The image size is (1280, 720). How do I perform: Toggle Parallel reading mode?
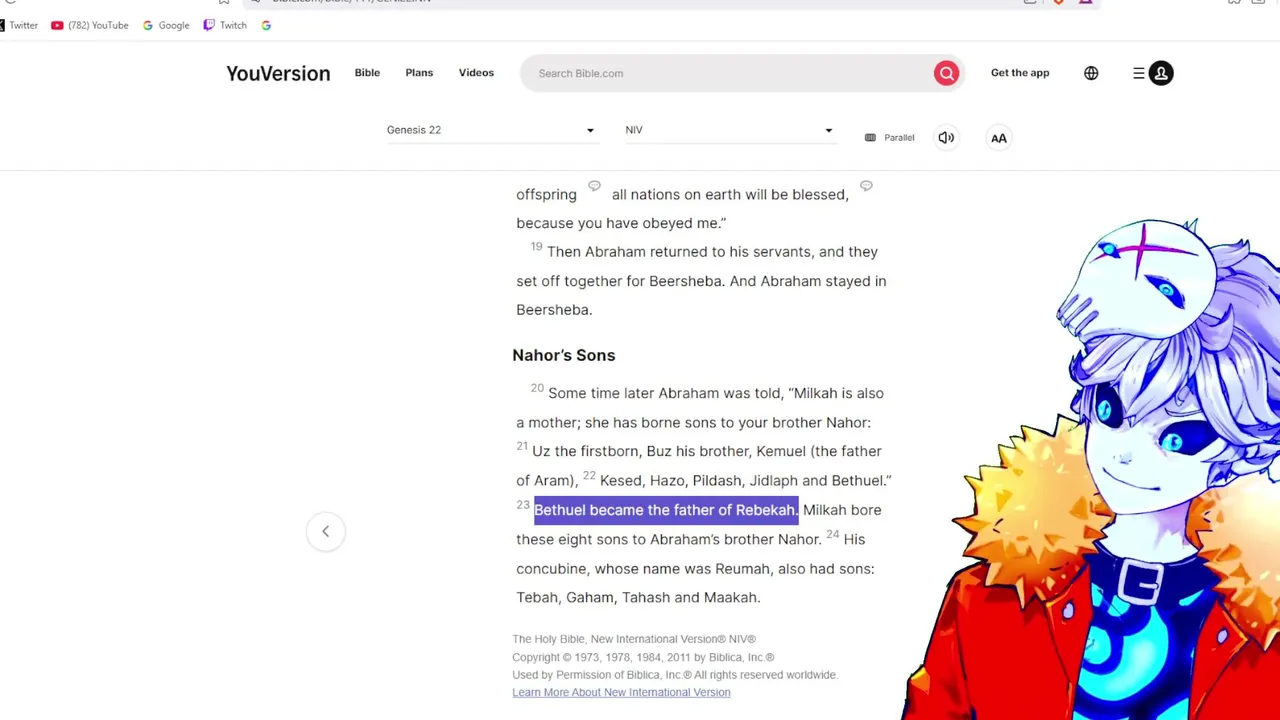[x=890, y=137]
